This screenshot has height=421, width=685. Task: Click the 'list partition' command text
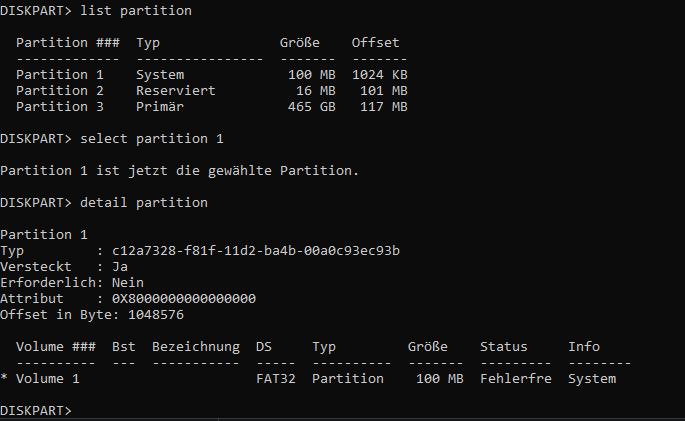pyautogui.click(x=135, y=11)
